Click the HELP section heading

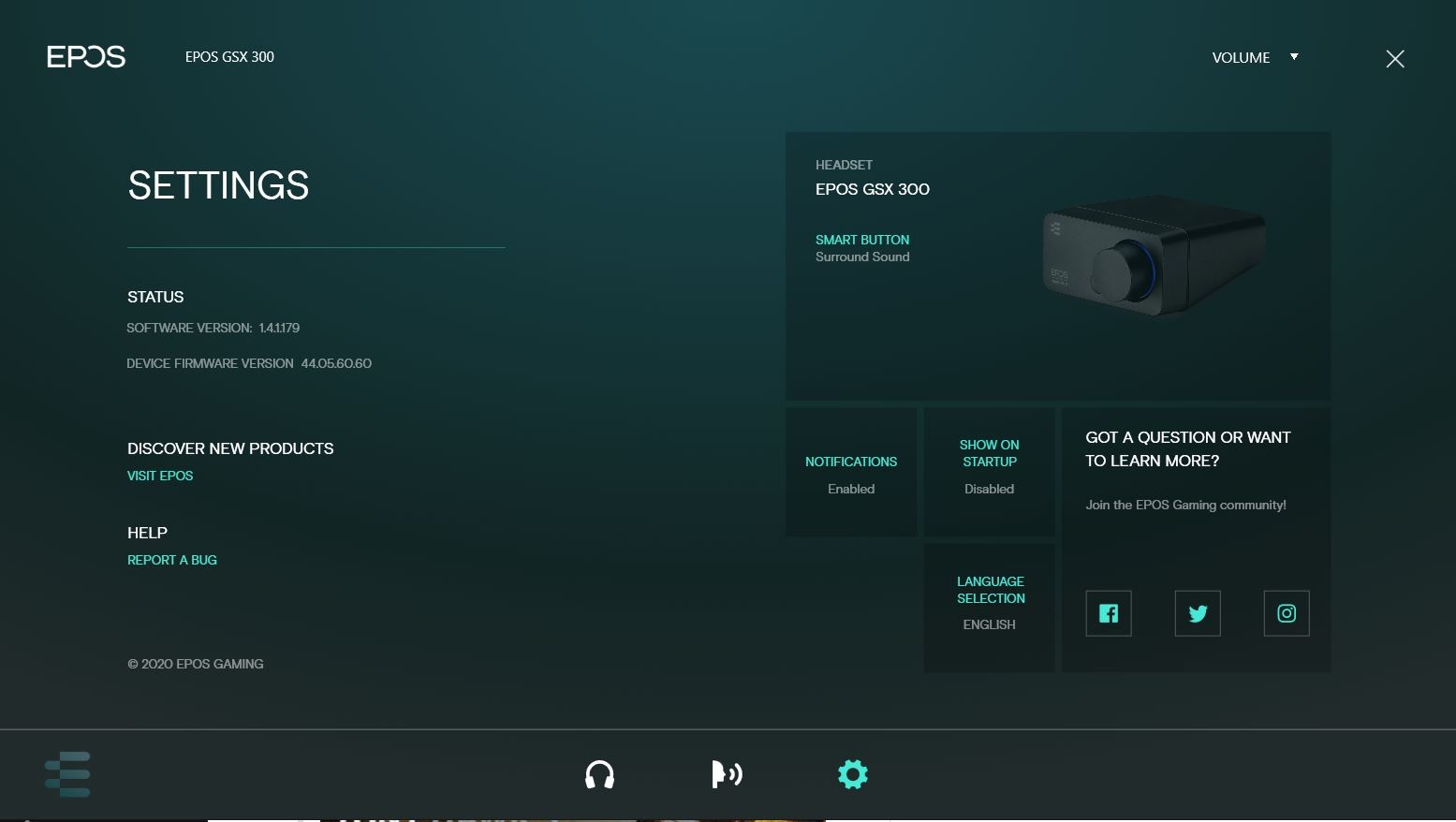click(x=147, y=533)
